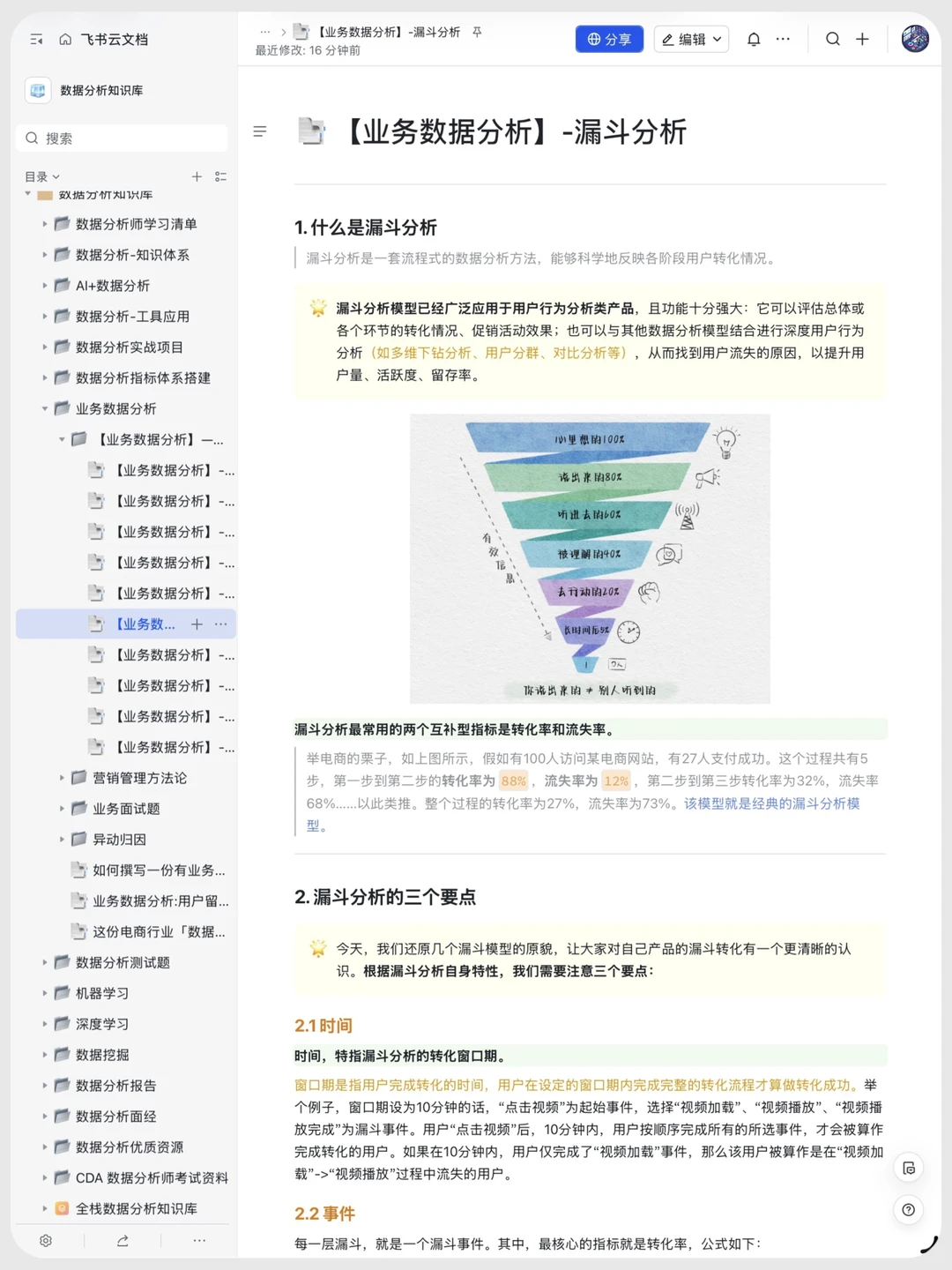
Task: Select the 数据分析优质资源 tree item
Action: coord(130,1147)
